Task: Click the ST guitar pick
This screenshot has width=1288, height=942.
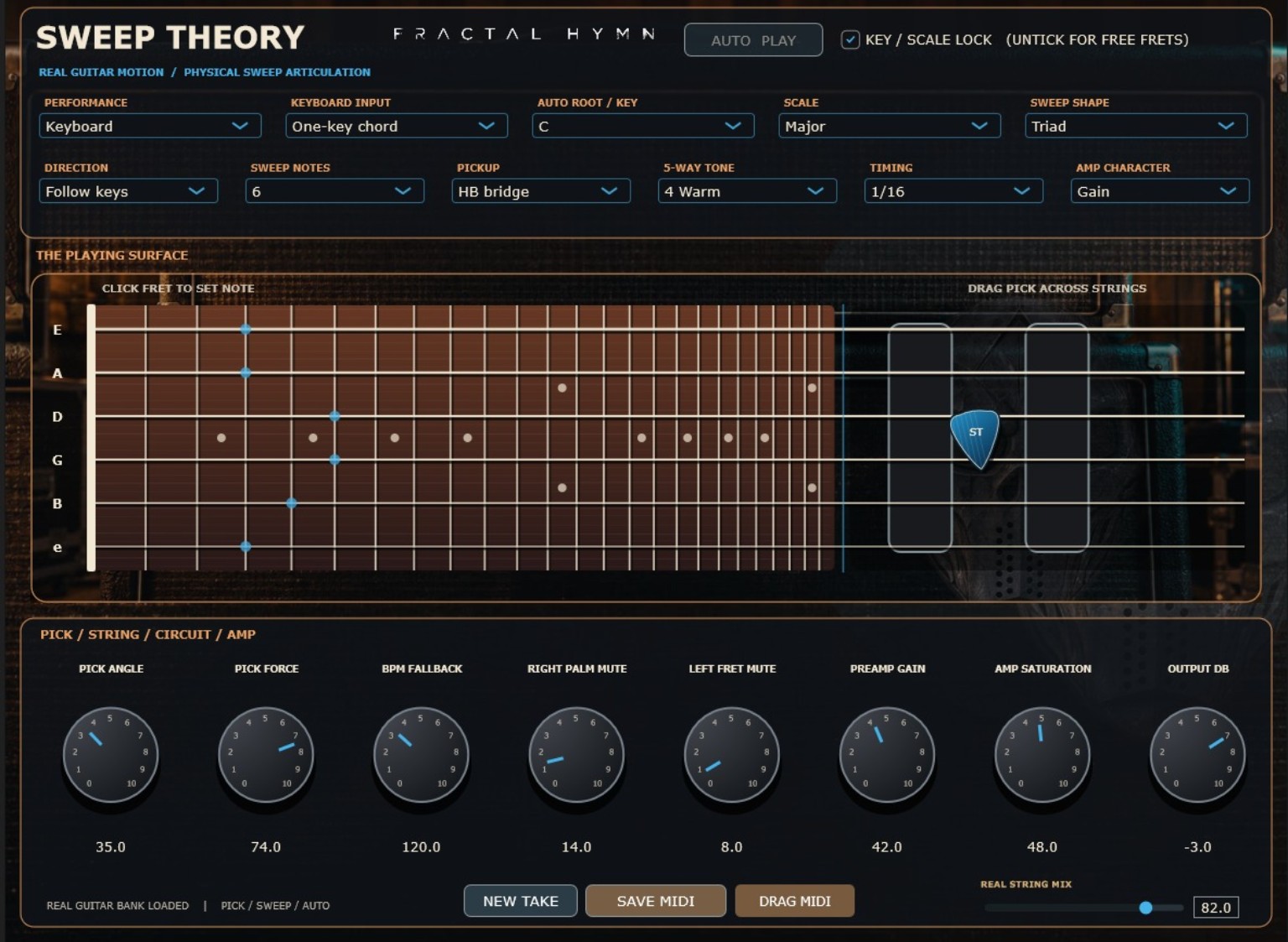Action: (975, 438)
